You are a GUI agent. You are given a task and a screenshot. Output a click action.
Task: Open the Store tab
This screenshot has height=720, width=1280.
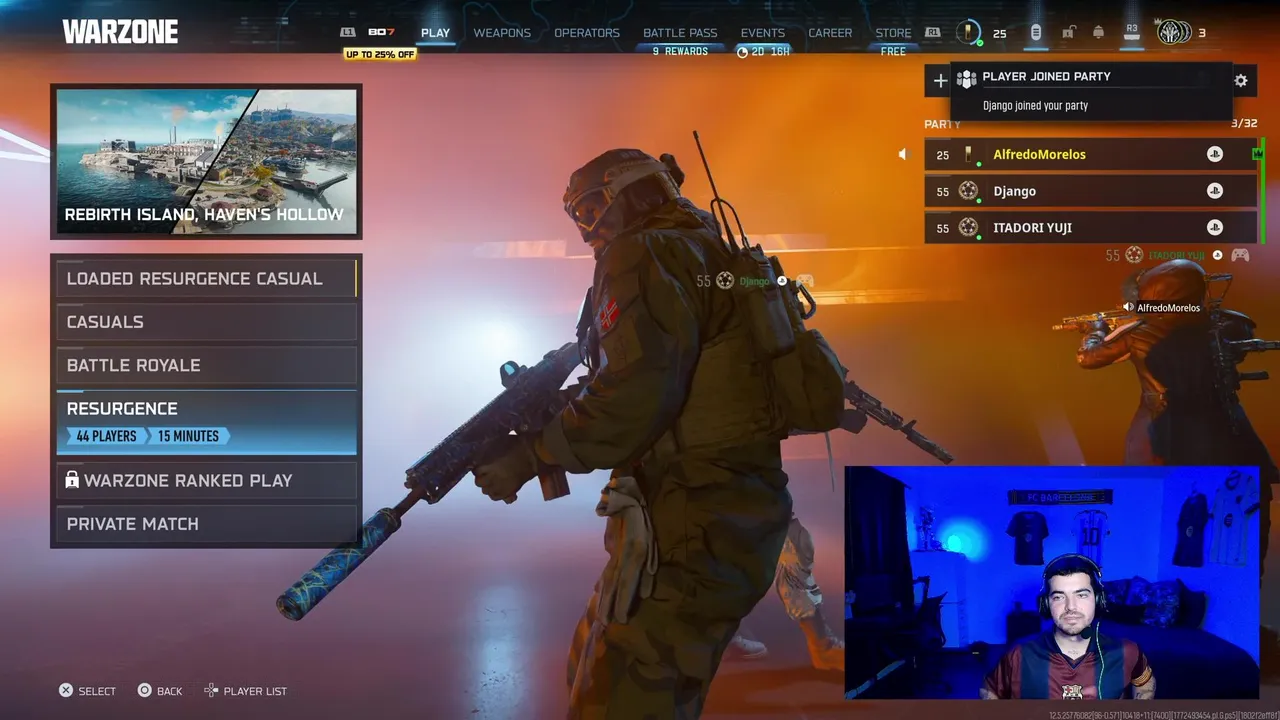[x=893, y=33]
